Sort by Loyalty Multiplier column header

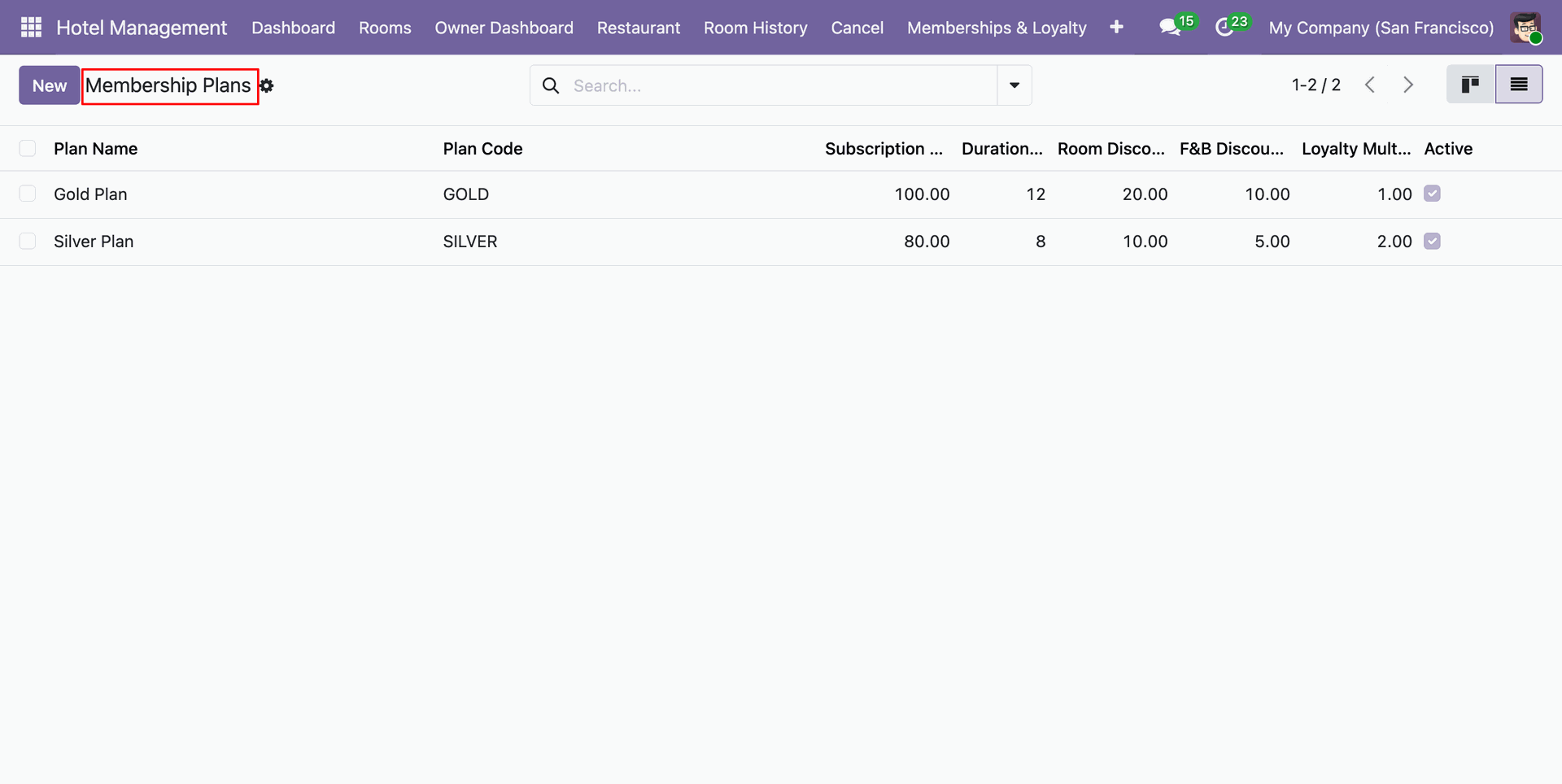click(1355, 149)
